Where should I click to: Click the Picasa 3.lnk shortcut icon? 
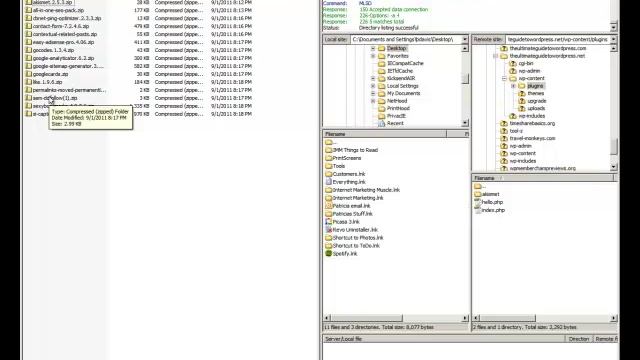pos(329,222)
